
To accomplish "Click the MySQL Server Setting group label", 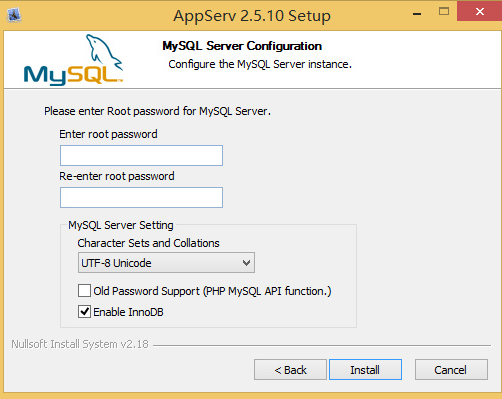I will pyautogui.click(x=121, y=225).
